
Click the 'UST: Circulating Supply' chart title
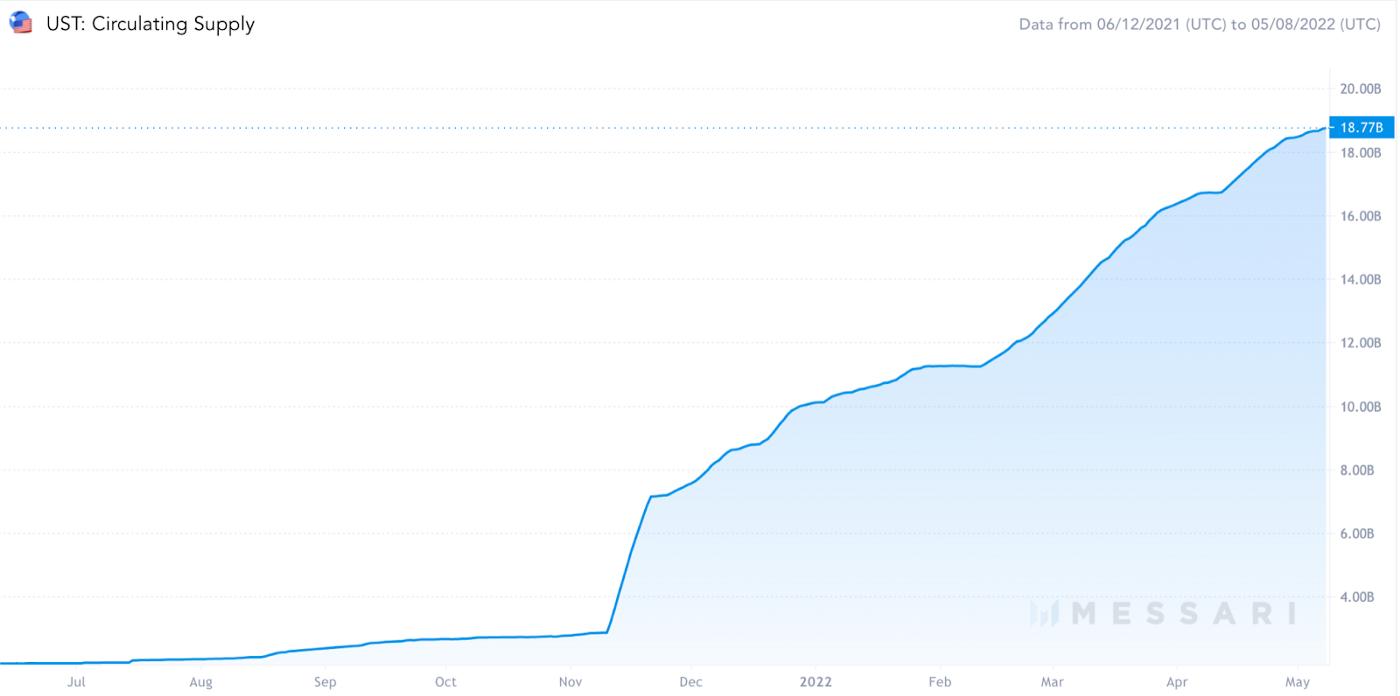click(x=150, y=23)
